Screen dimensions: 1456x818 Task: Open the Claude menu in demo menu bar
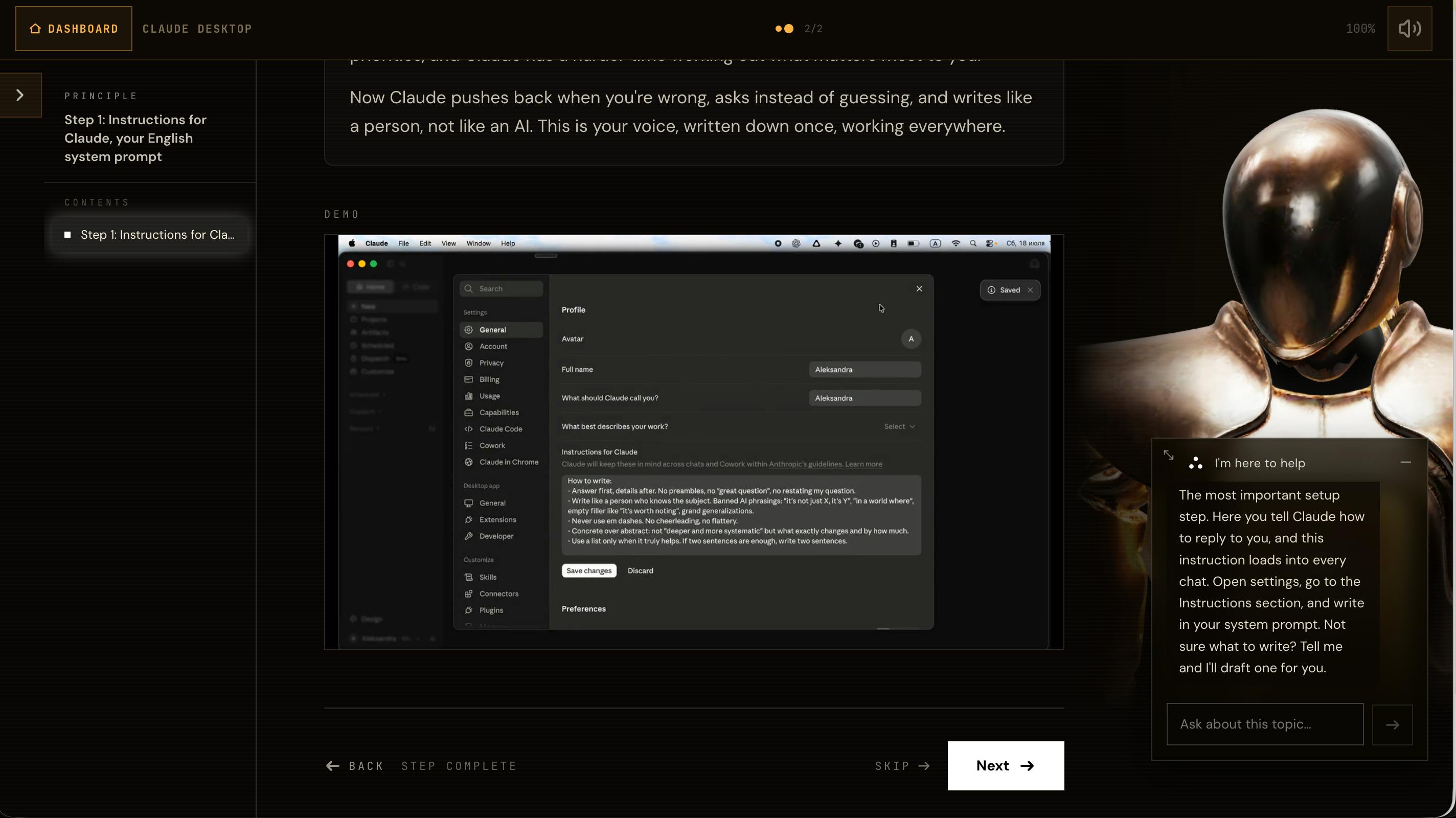pos(376,244)
